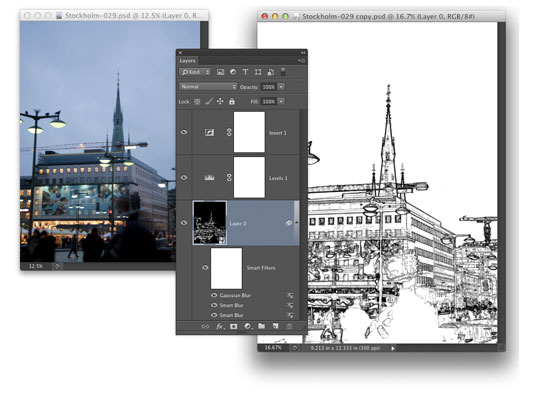Create a new group folder icon
This screenshot has width=533, height=400.
(x=261, y=326)
